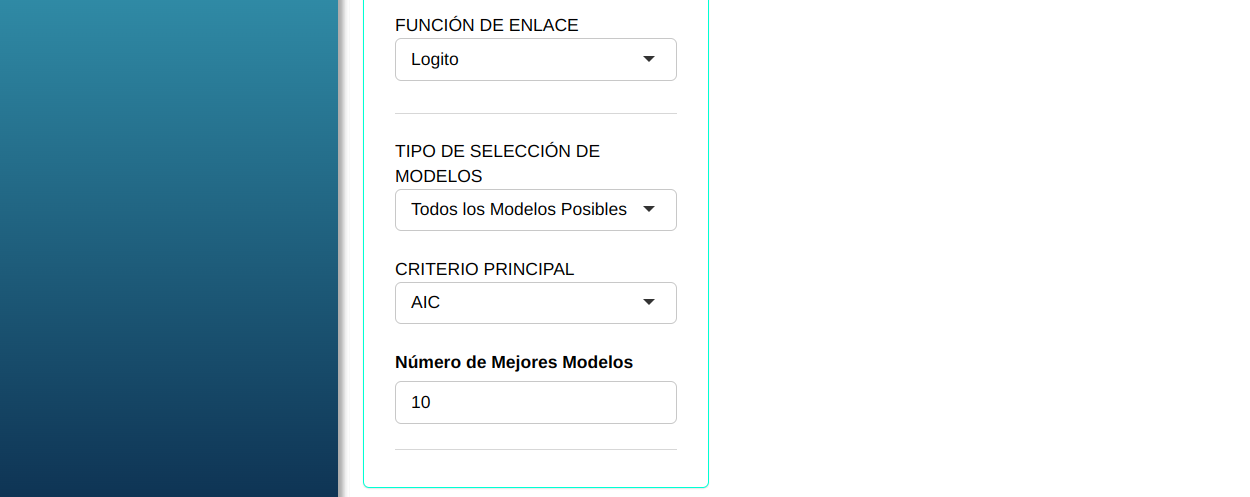Click the empty white area beside the panel
The width and height of the screenshot is (1250, 497).
click(978, 248)
